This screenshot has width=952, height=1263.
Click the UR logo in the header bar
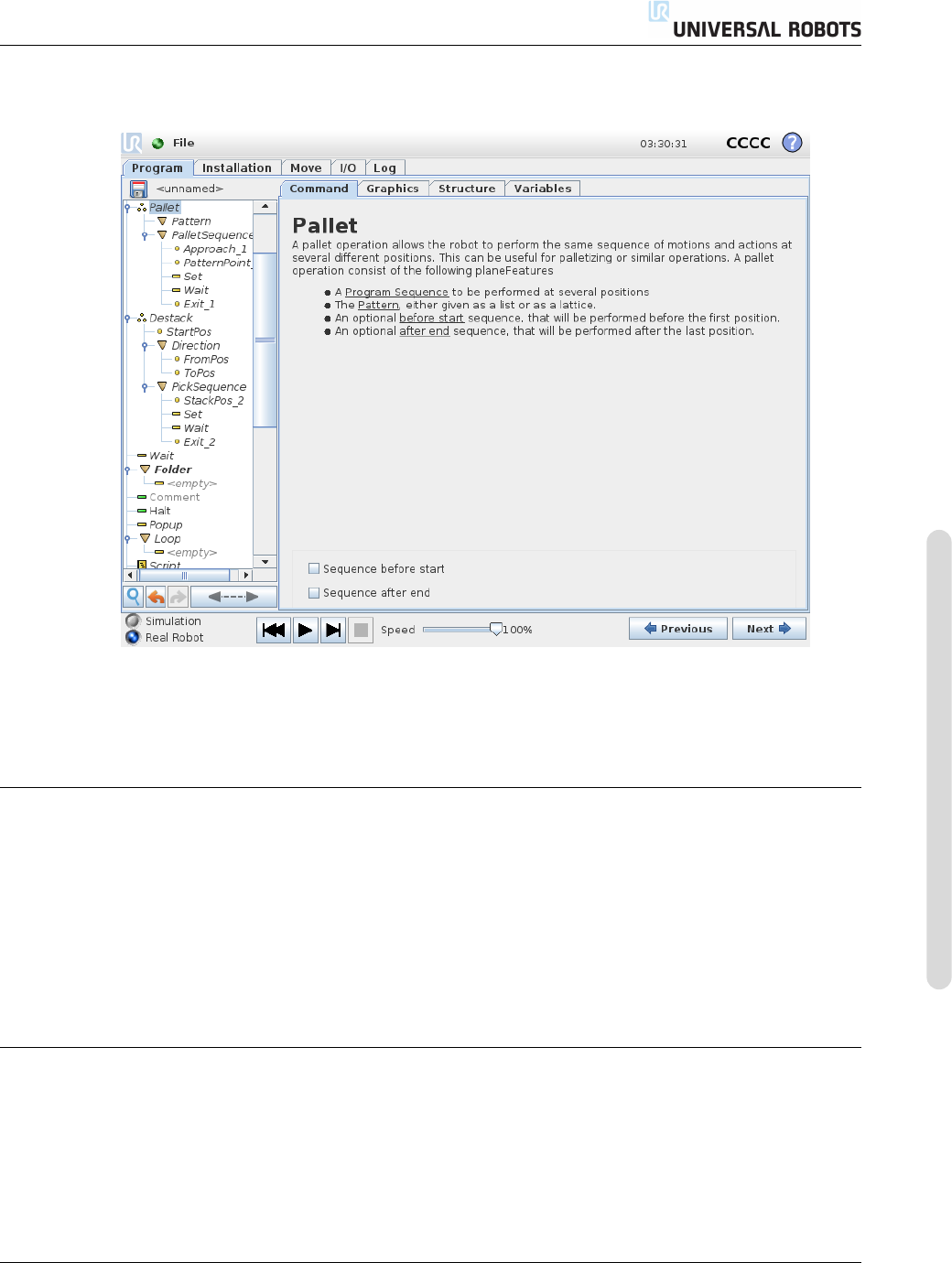pyautogui.click(x=132, y=143)
